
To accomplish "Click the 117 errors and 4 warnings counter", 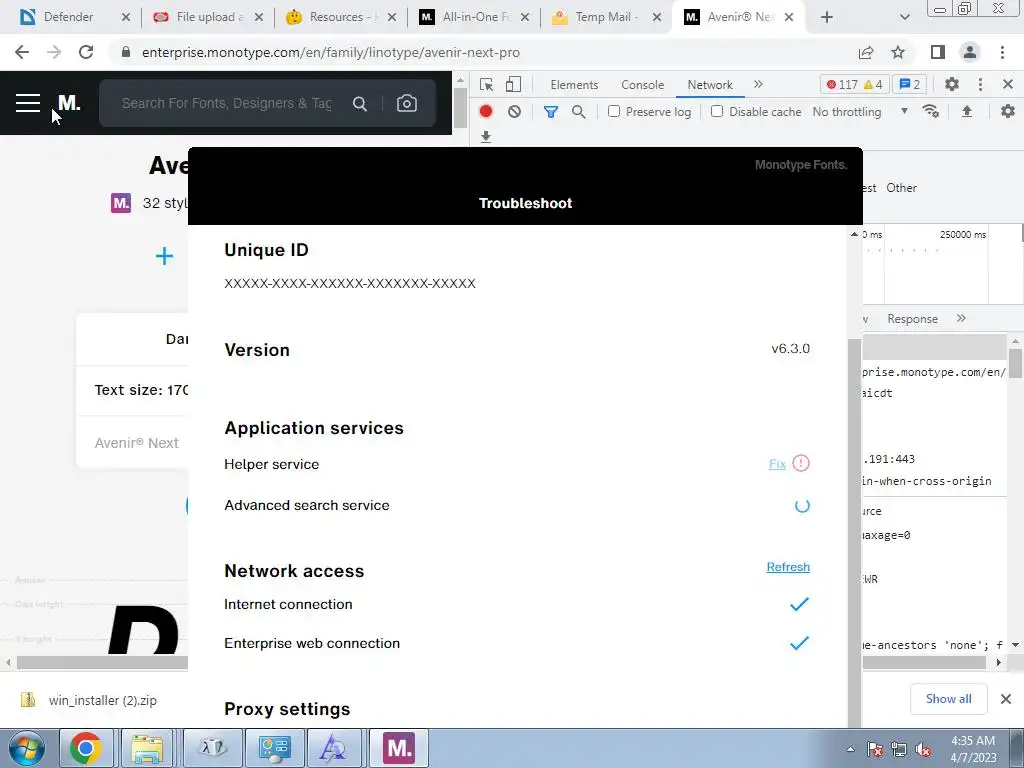I will coord(854,84).
